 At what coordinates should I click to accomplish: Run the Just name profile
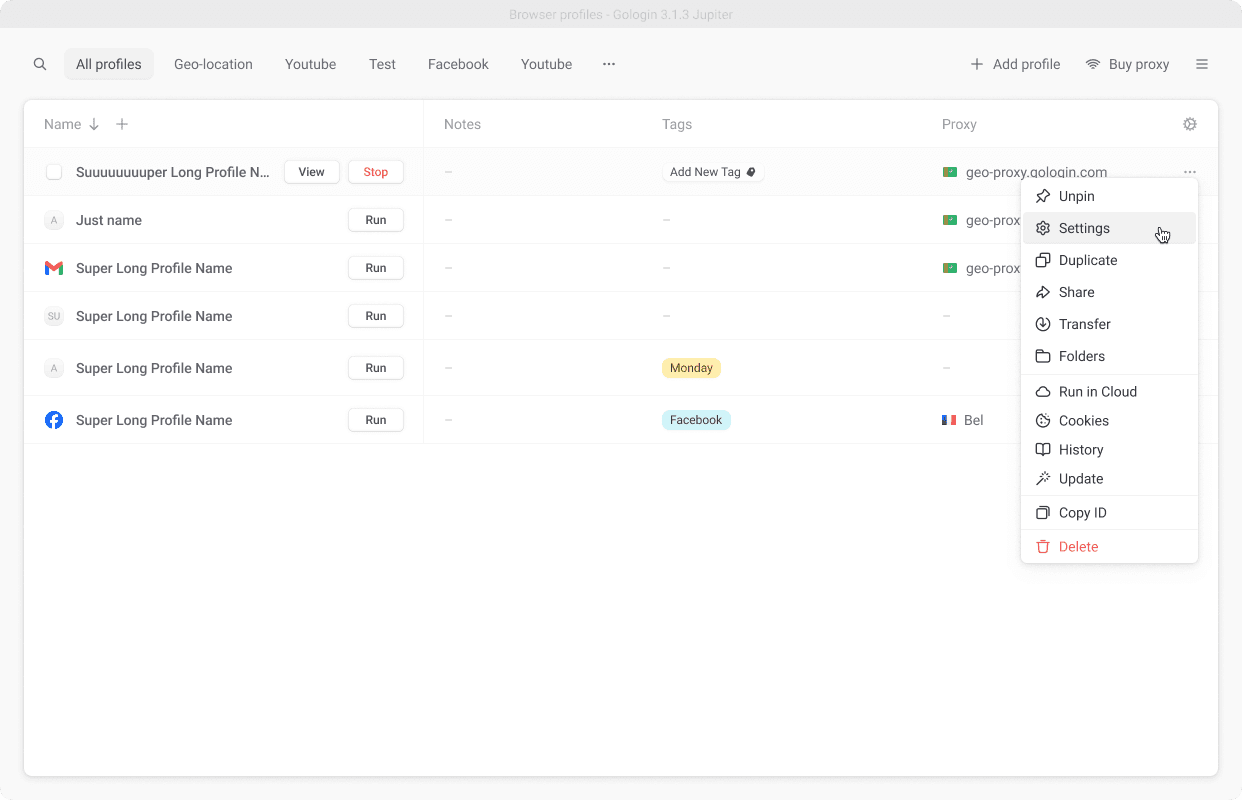[376, 220]
